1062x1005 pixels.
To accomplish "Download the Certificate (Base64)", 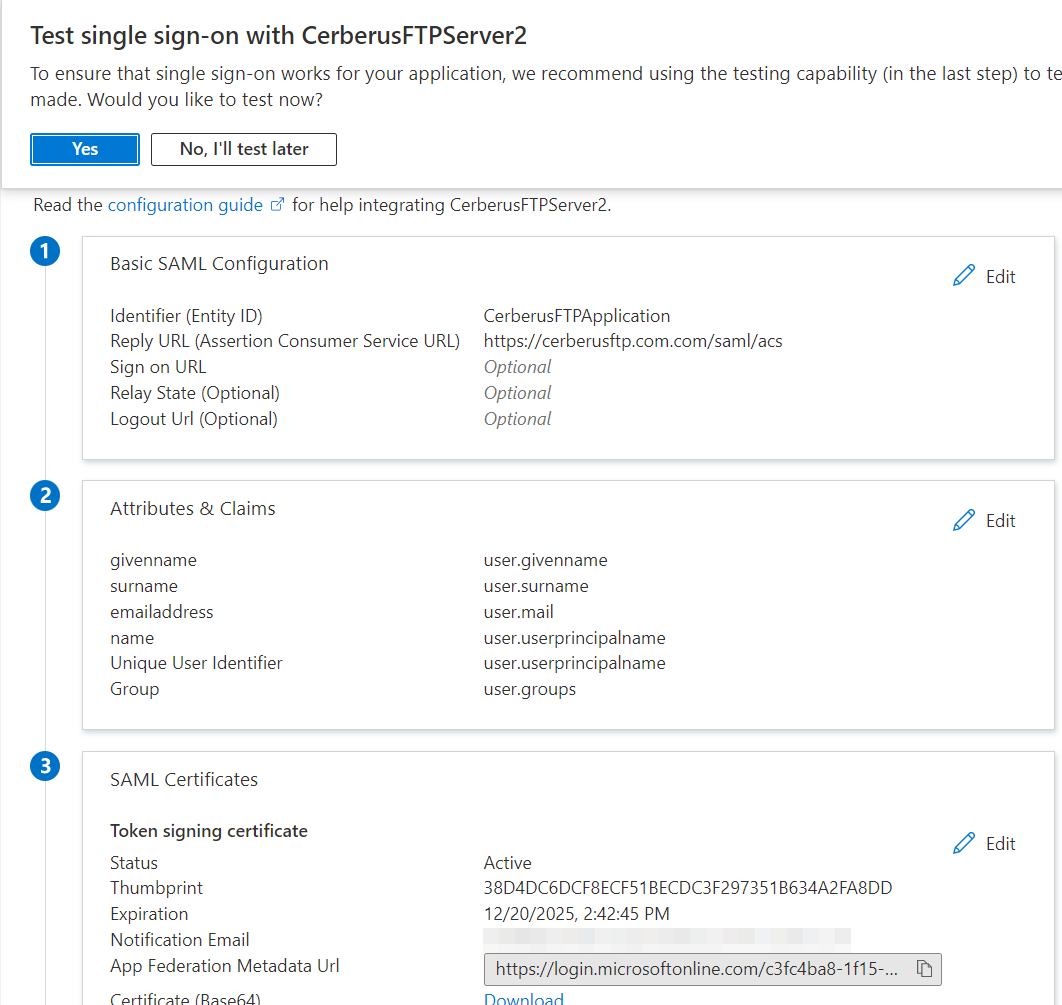I will coord(523,998).
